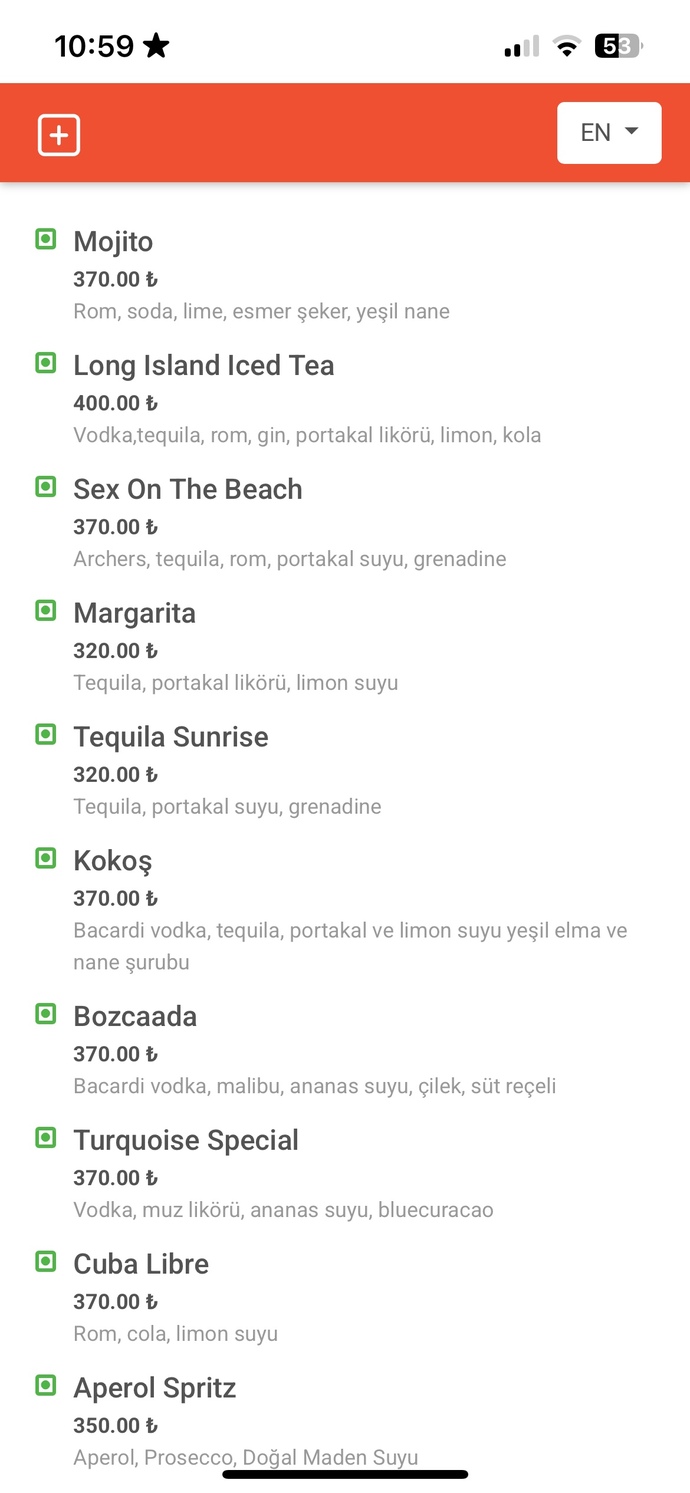
Task: Tap the green icon beside Kokoş
Action: pyautogui.click(x=46, y=858)
